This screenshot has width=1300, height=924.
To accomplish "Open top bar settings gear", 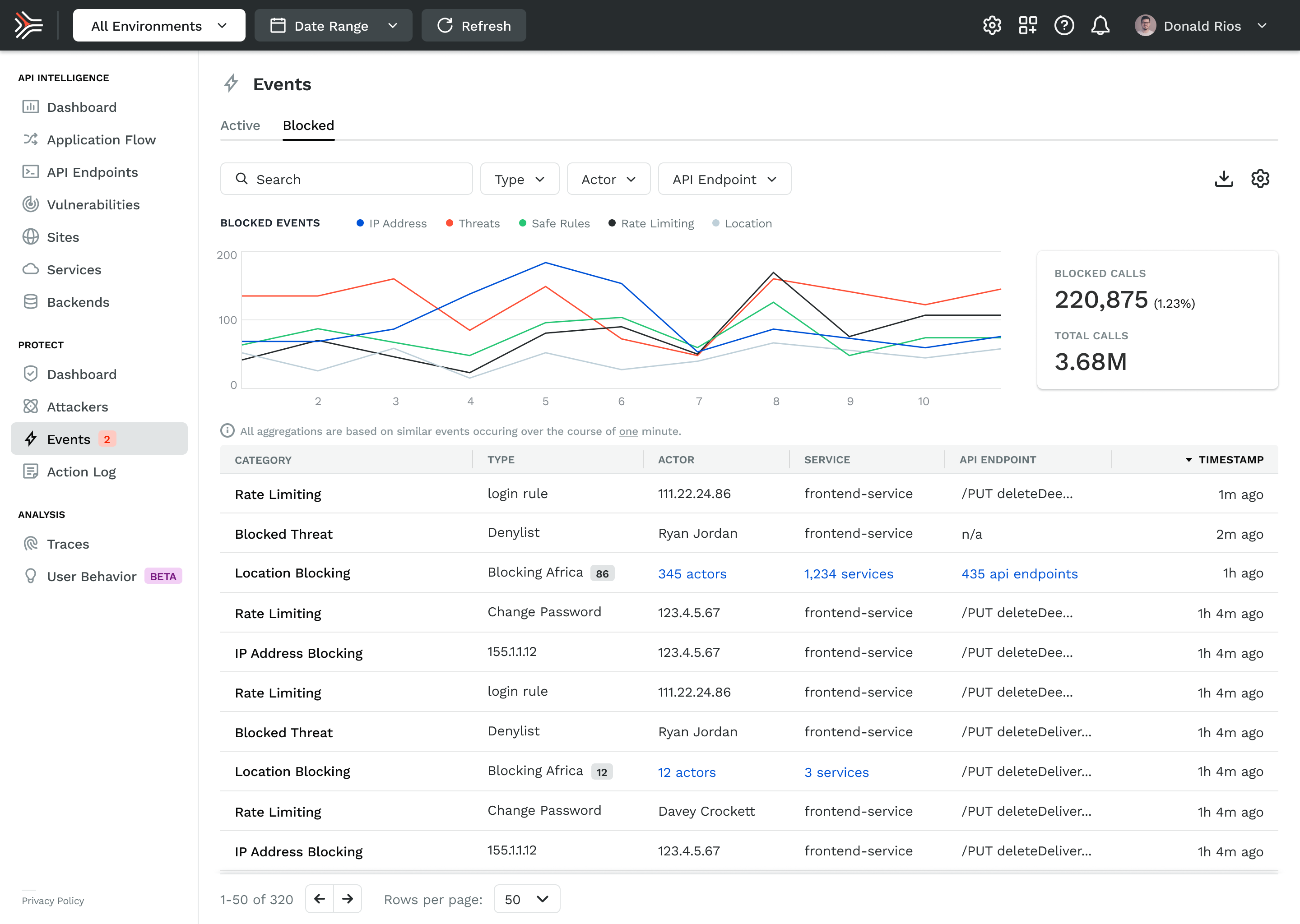I will 992,26.
